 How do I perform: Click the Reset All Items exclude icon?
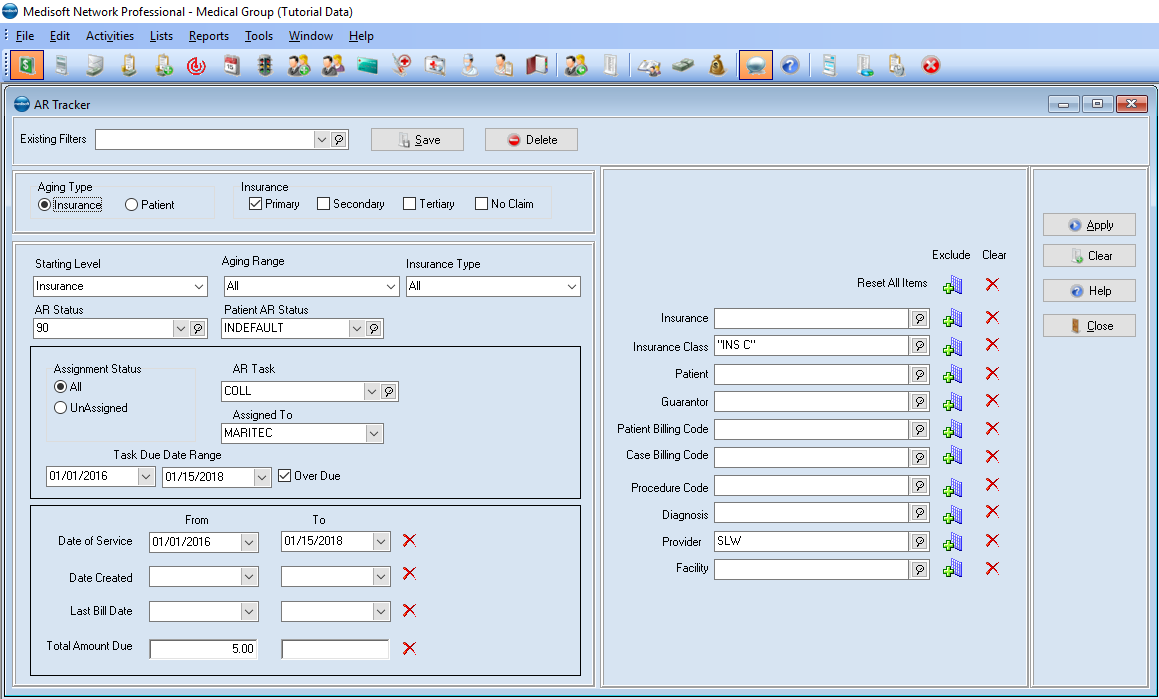953,284
